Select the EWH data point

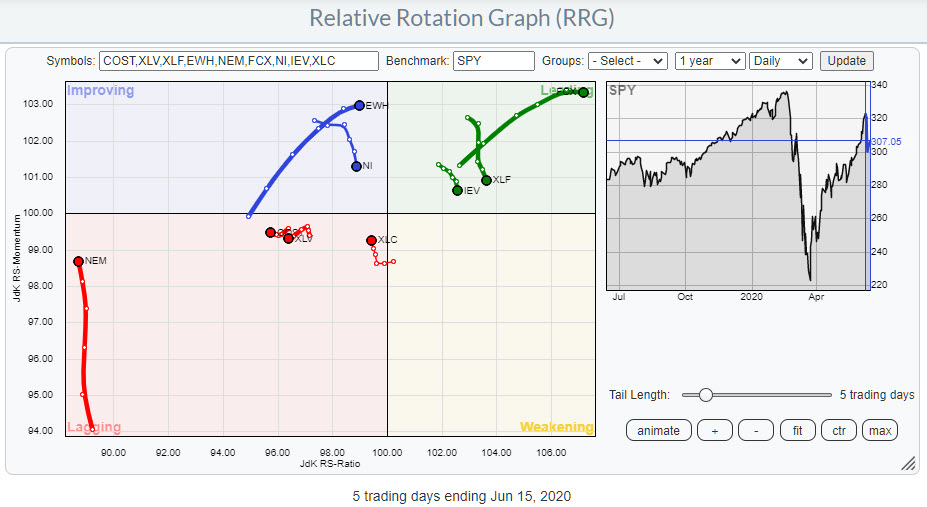click(359, 105)
